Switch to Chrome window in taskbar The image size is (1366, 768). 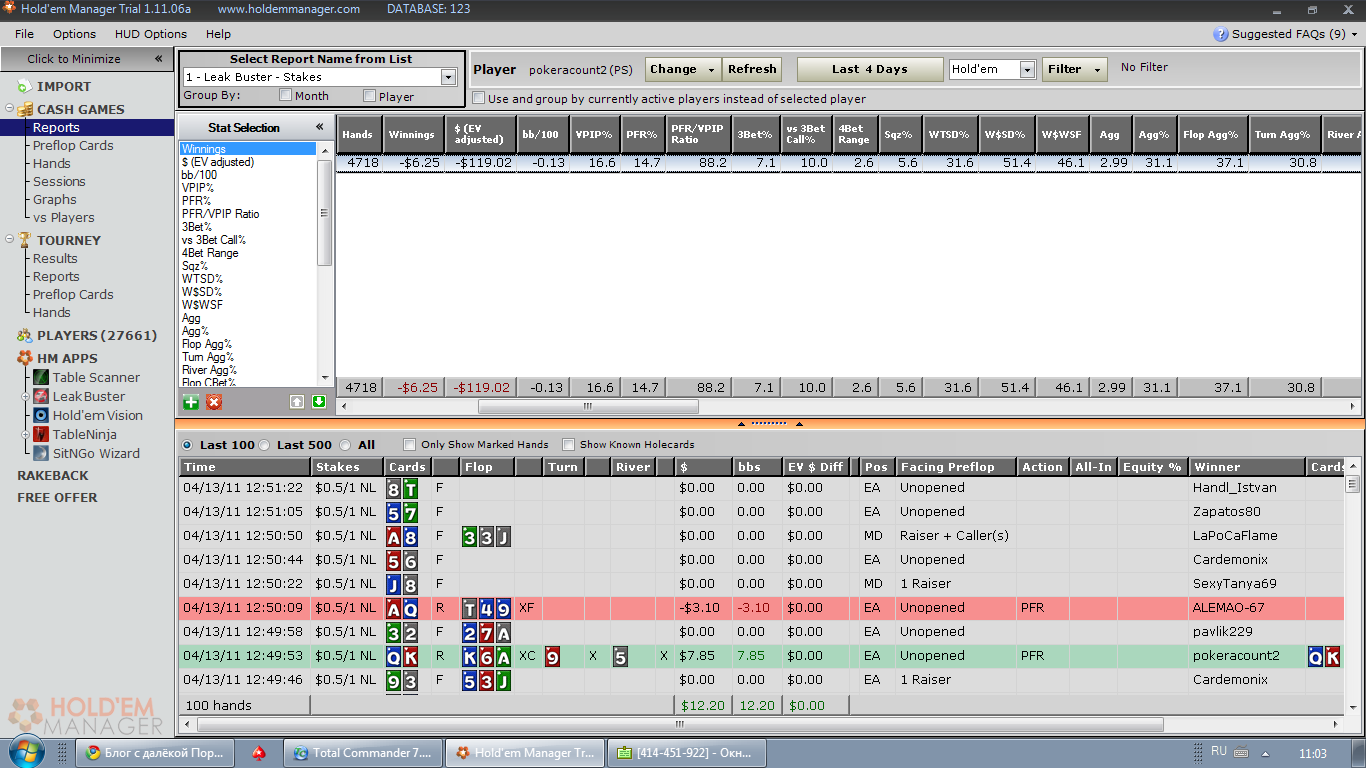156,753
